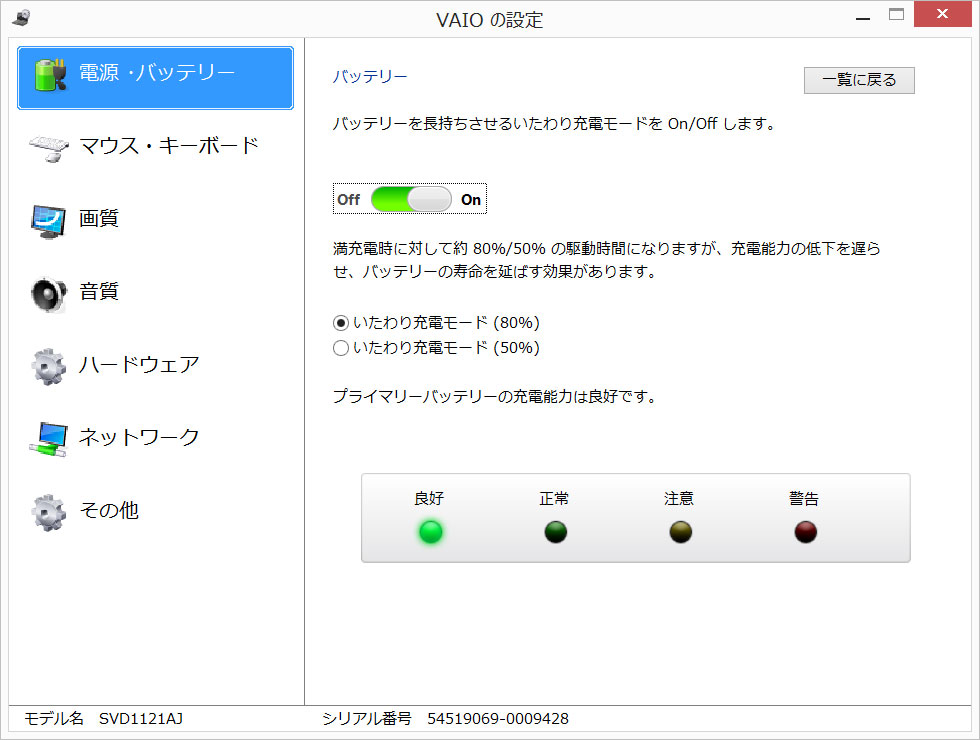Click the dark green 正常 indicator light
The width and height of the screenshot is (980, 740).
point(556,532)
